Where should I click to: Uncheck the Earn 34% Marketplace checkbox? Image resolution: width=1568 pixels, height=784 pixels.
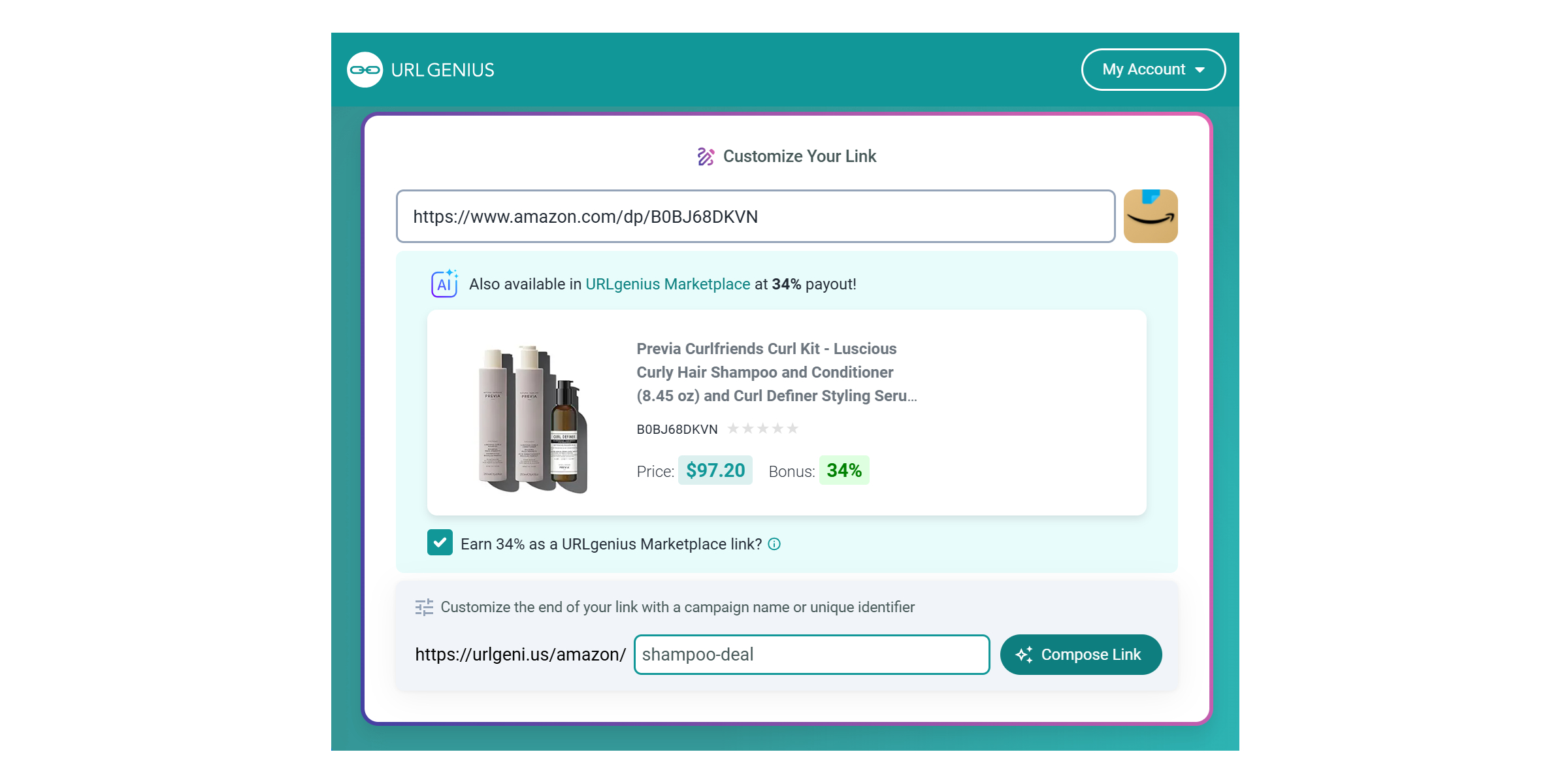(x=440, y=543)
